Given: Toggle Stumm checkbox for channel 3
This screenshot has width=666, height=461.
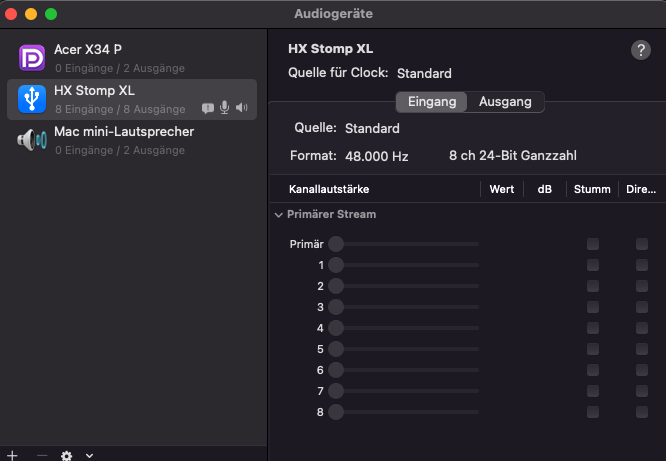Looking at the screenshot, I should click(x=593, y=307).
